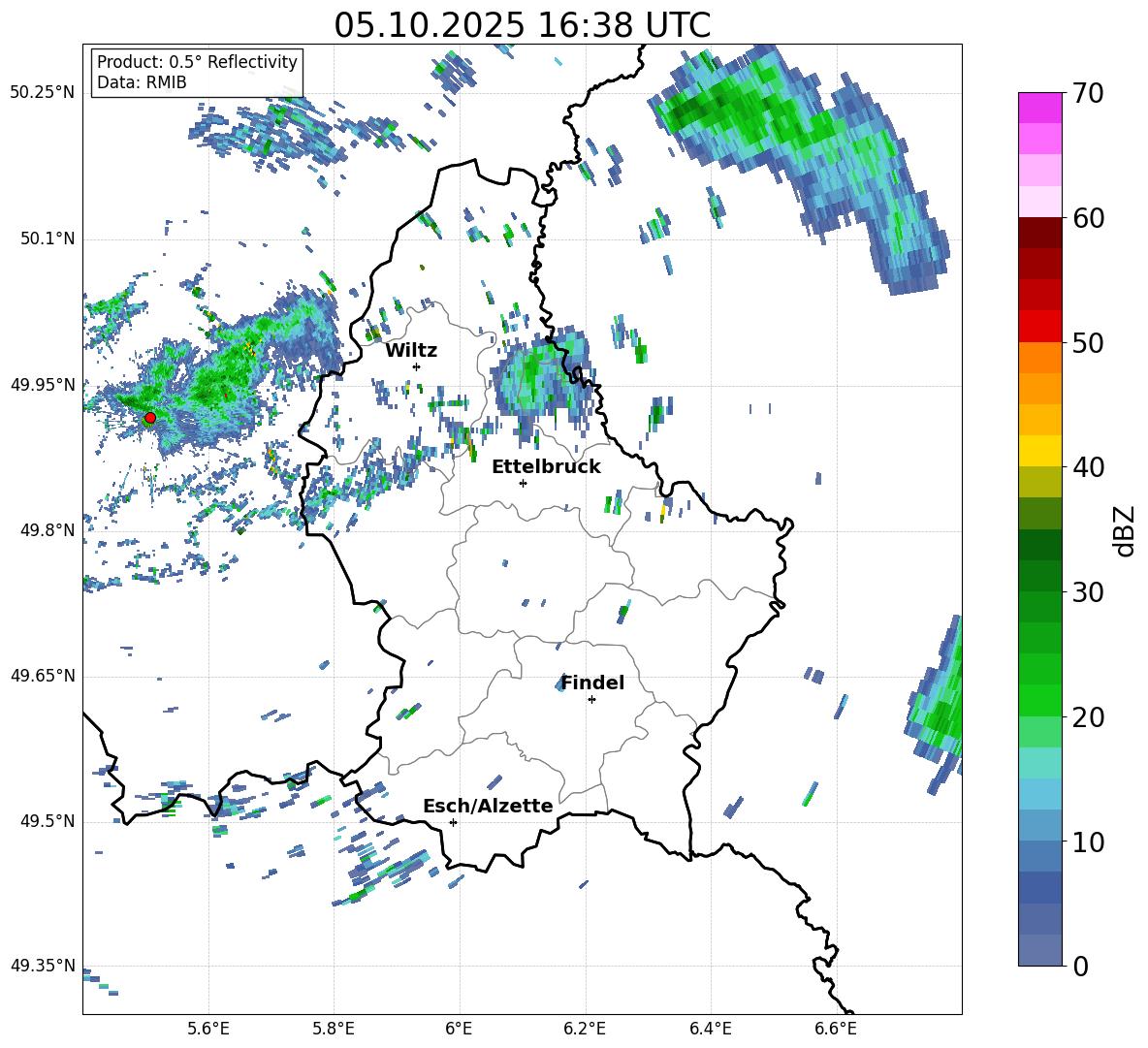Click the magenta swatch at top of colorbar
This screenshot has height=1048, width=1148.
click(x=1039, y=109)
